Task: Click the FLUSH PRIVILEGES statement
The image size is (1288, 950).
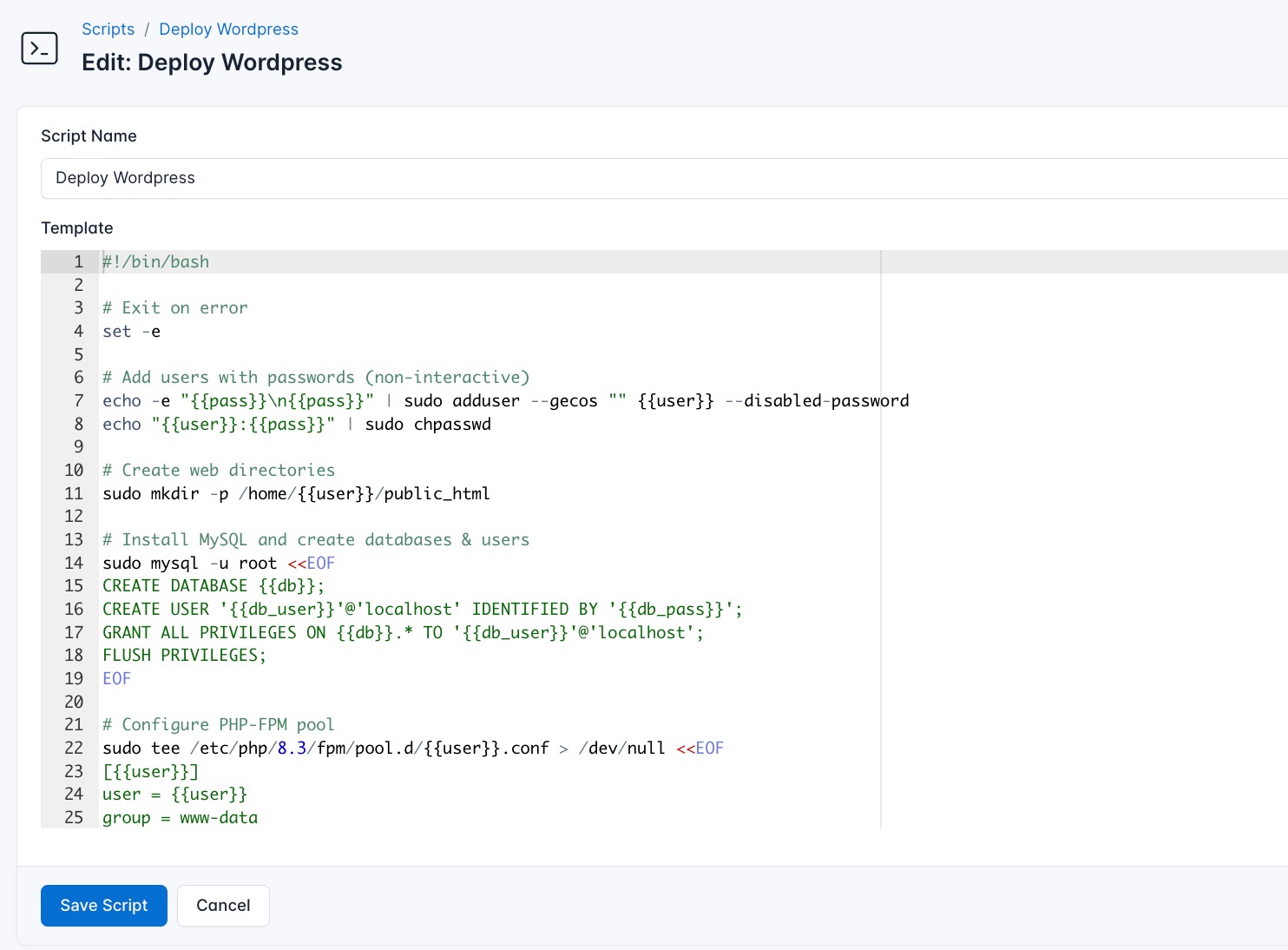Action: coord(183,655)
